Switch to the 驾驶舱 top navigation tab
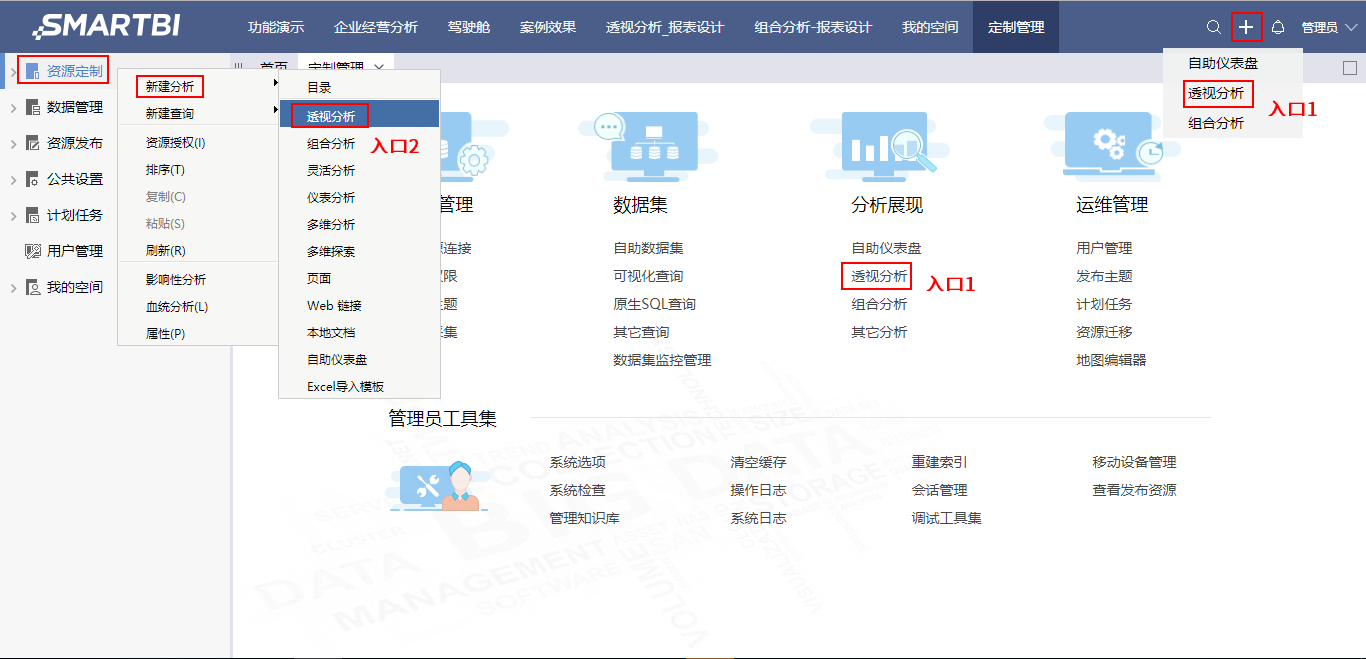The width and height of the screenshot is (1366, 659). tap(469, 27)
